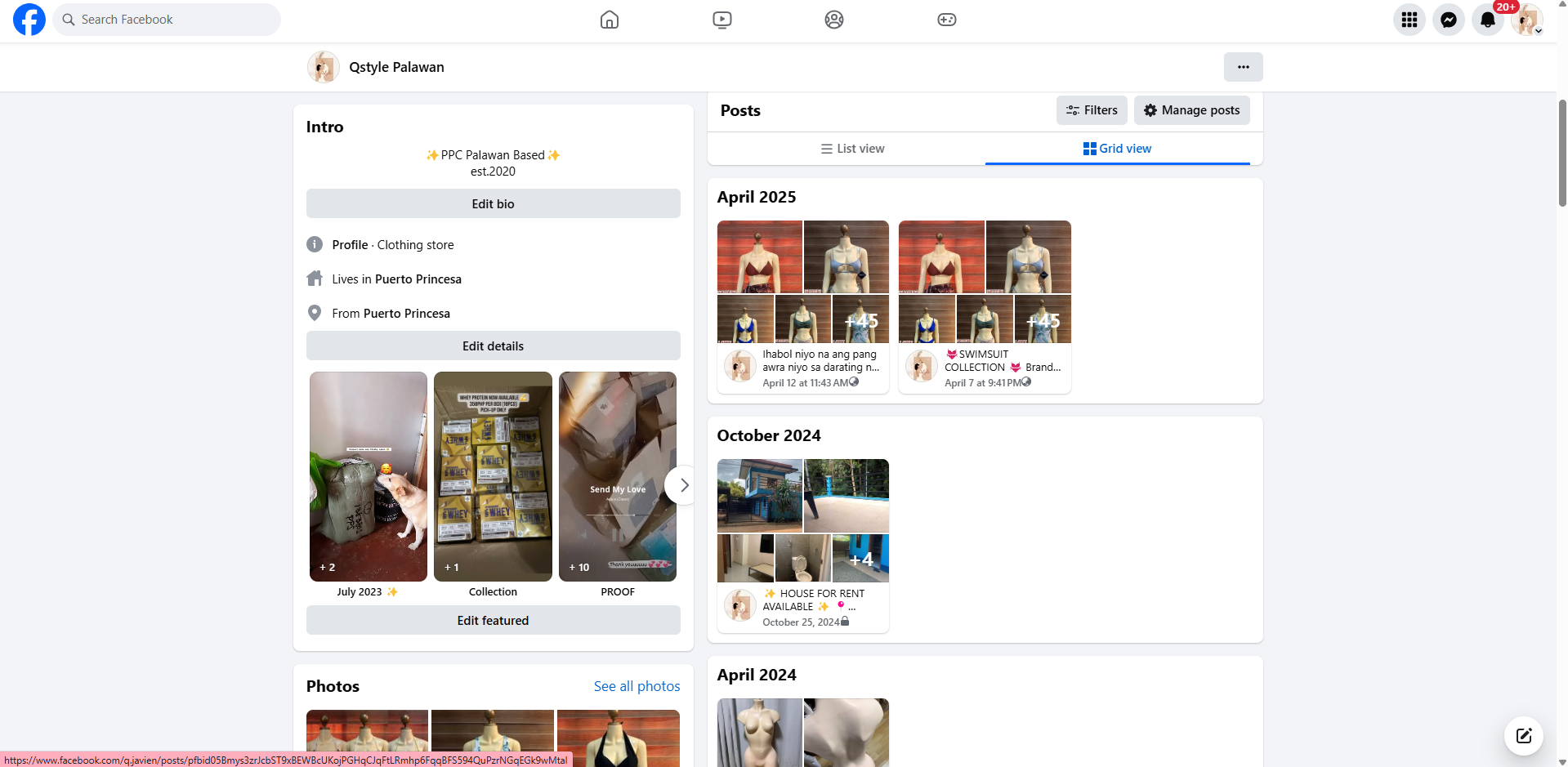Click the April 2024 section heading
1568x767 pixels.
757,676
